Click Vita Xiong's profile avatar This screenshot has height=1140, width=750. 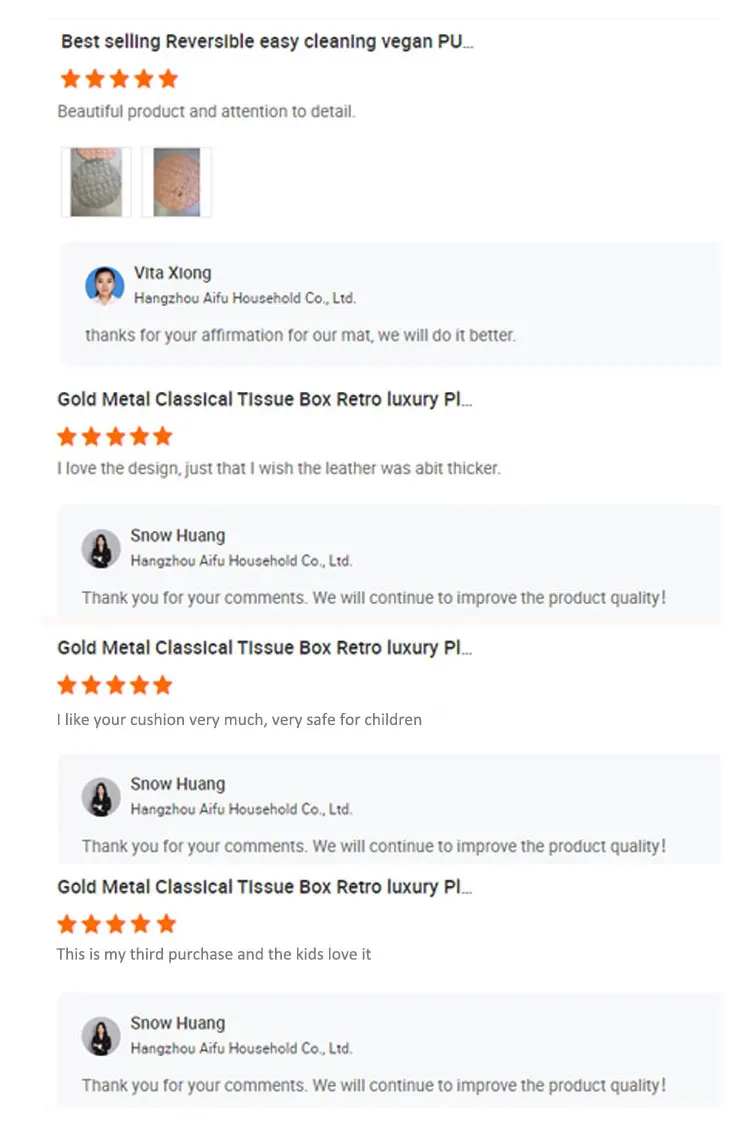pyautogui.click(x=104, y=285)
